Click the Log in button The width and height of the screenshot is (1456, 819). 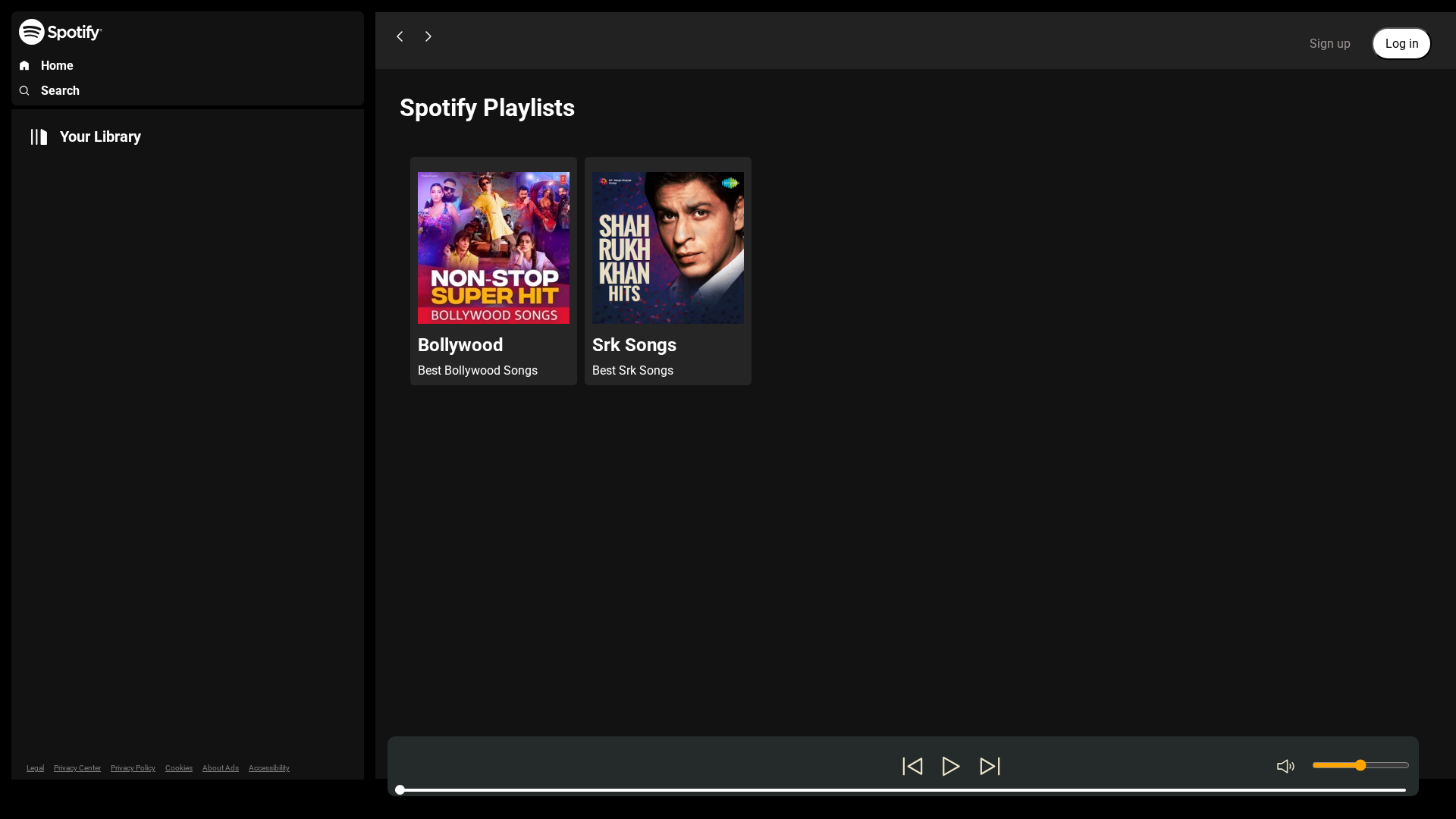click(x=1401, y=44)
